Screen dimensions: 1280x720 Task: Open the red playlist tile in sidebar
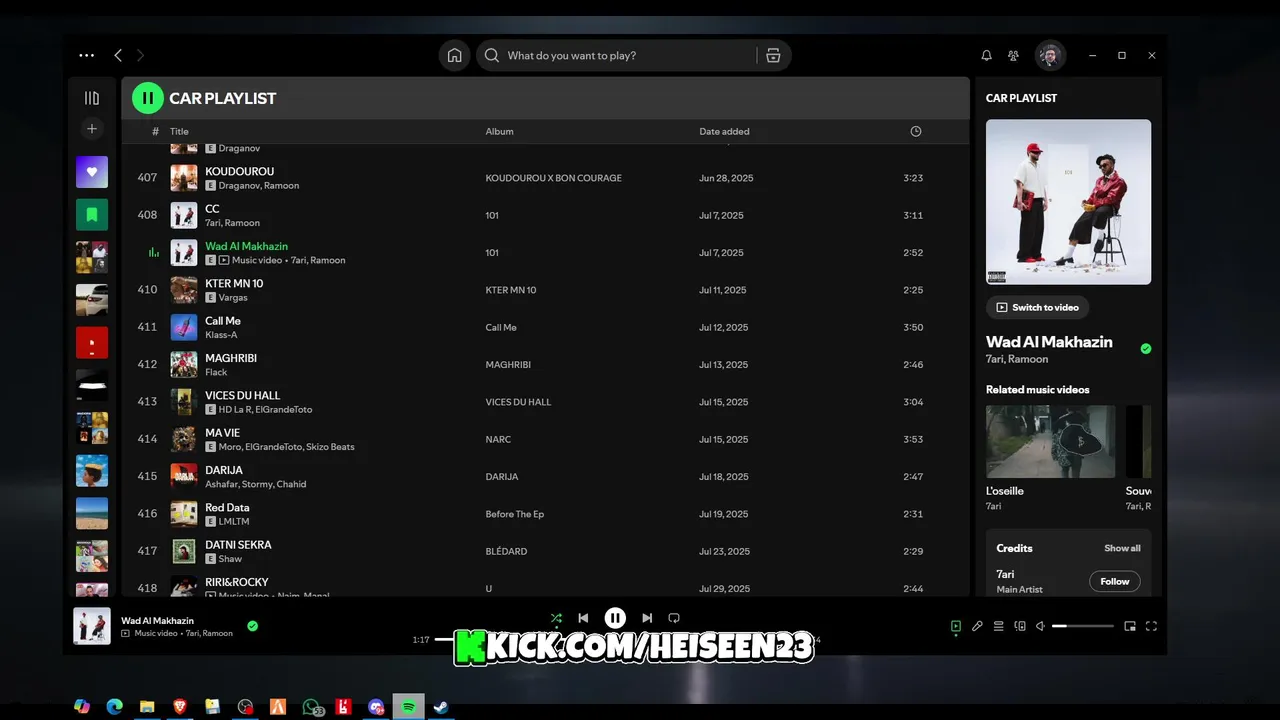[x=92, y=343]
